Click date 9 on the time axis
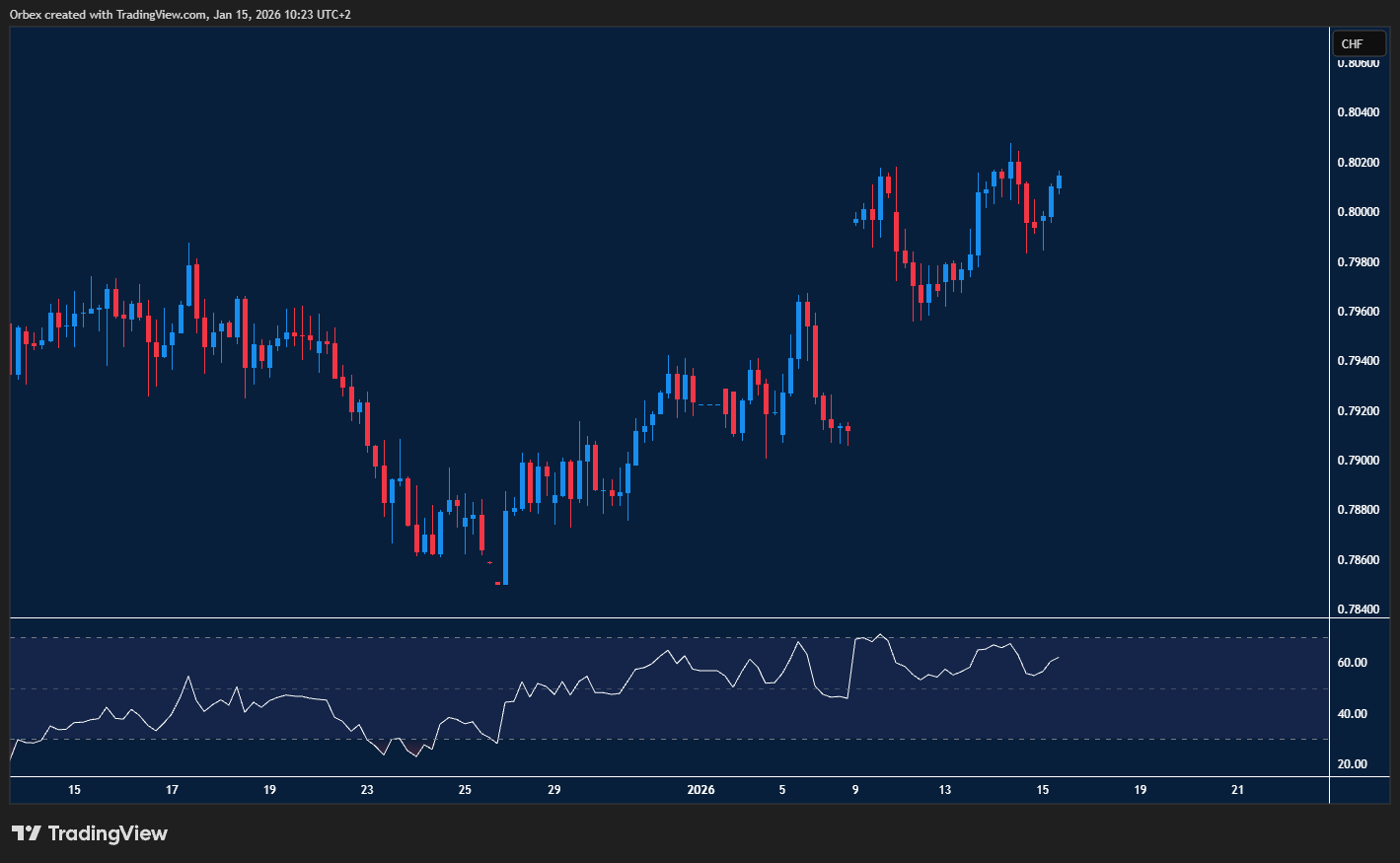The image size is (1400, 863). click(x=855, y=790)
